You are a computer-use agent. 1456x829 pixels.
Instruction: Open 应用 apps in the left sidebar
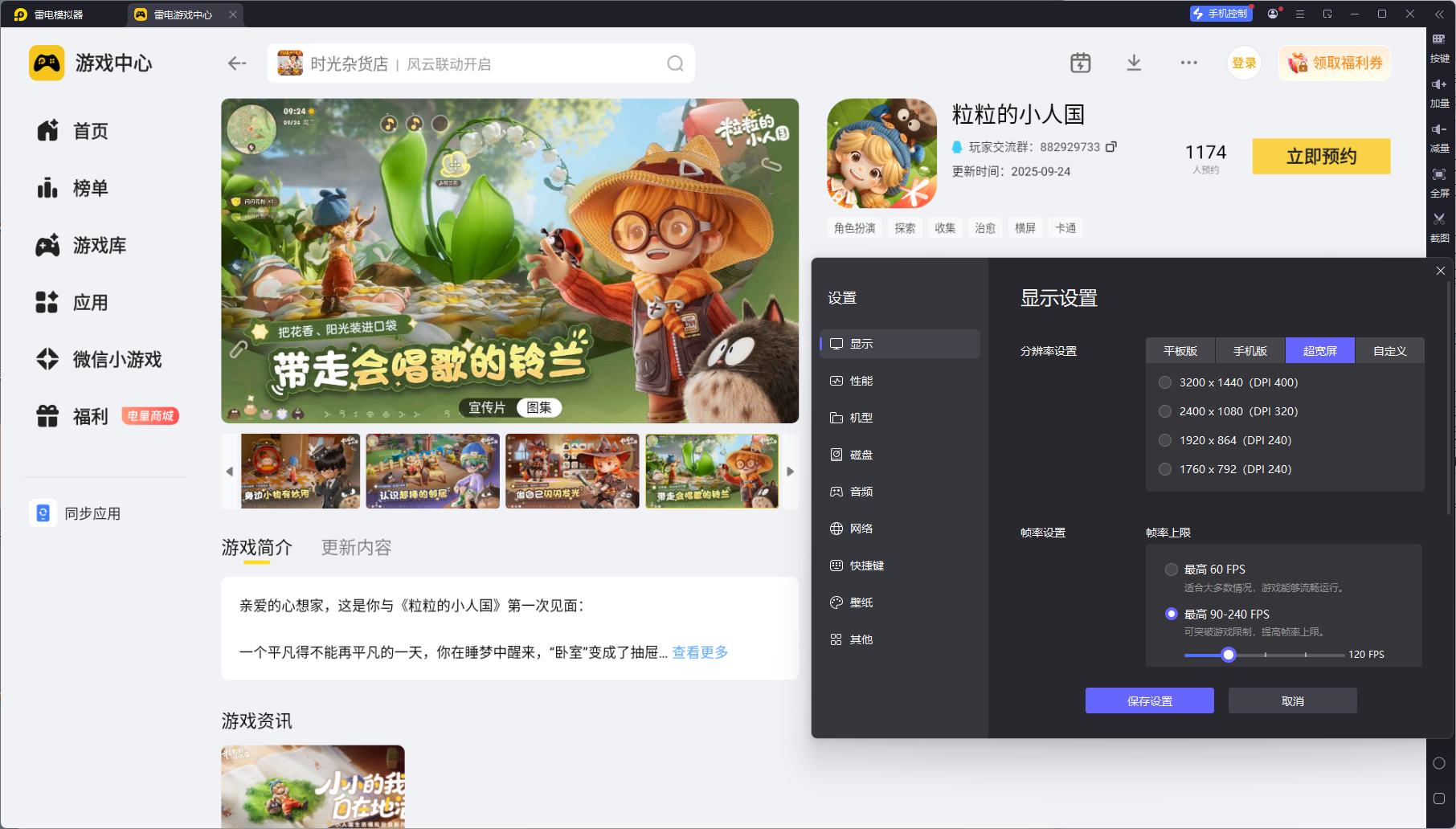click(x=72, y=303)
